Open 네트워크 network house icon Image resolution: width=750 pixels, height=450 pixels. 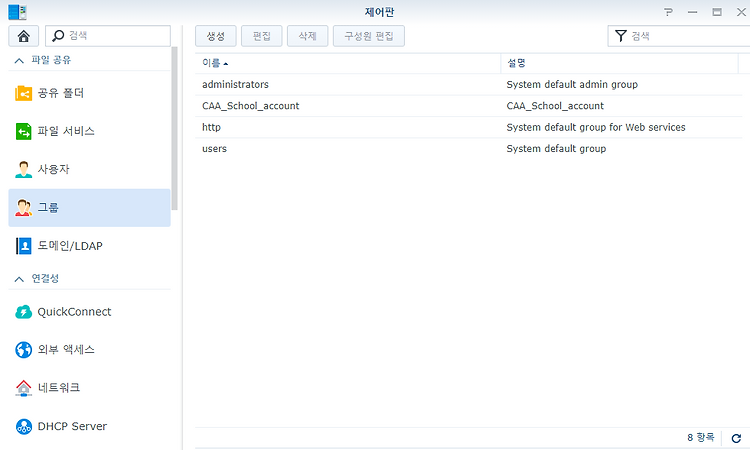(x=23, y=388)
